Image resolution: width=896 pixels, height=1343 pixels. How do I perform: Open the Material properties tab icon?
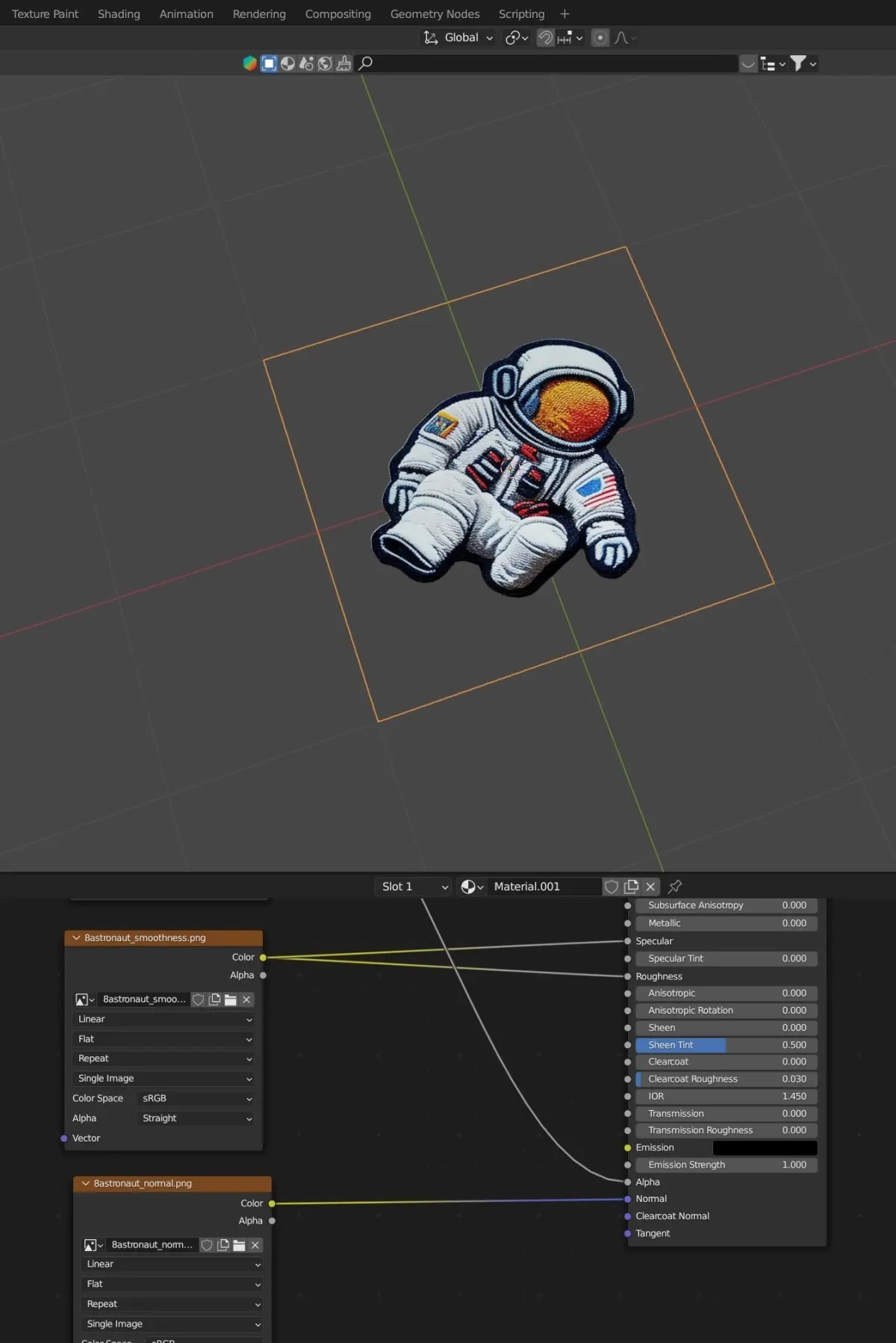(x=287, y=63)
